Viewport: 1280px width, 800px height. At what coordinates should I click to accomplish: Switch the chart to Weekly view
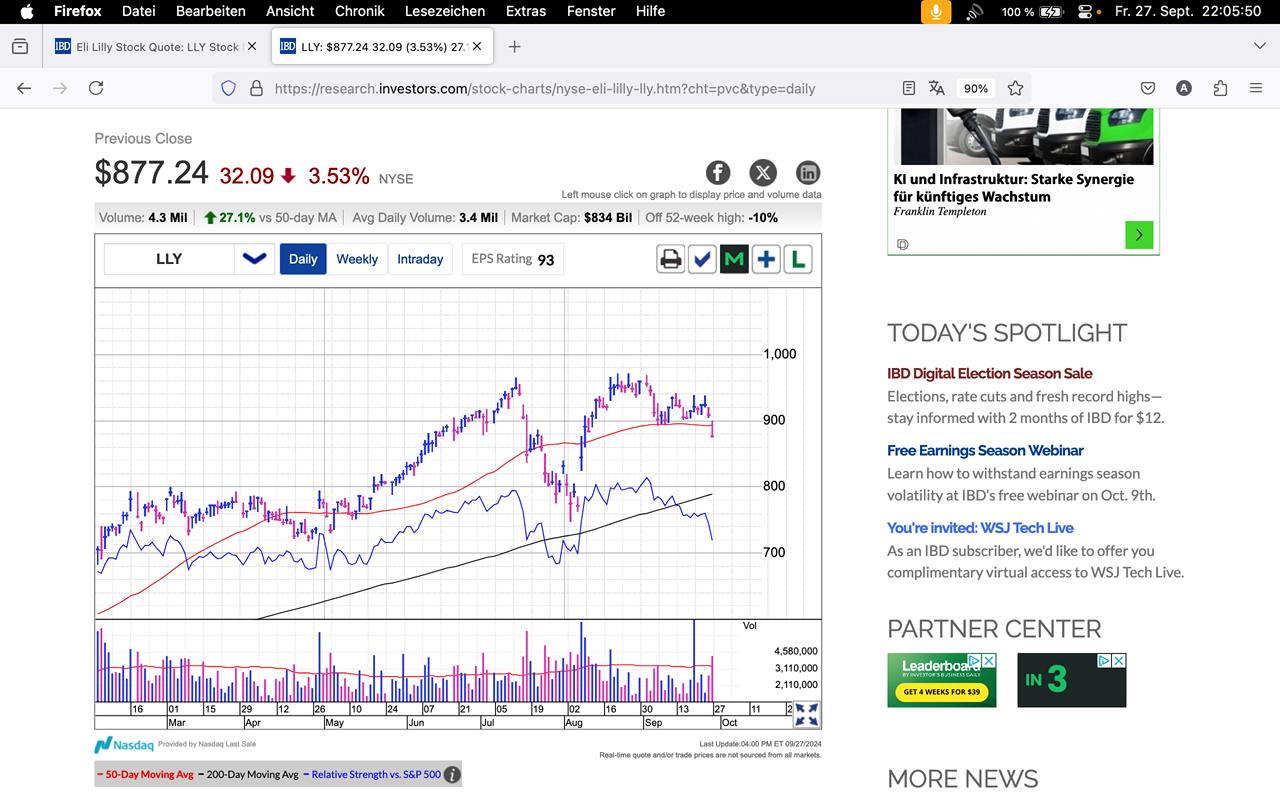click(356, 259)
